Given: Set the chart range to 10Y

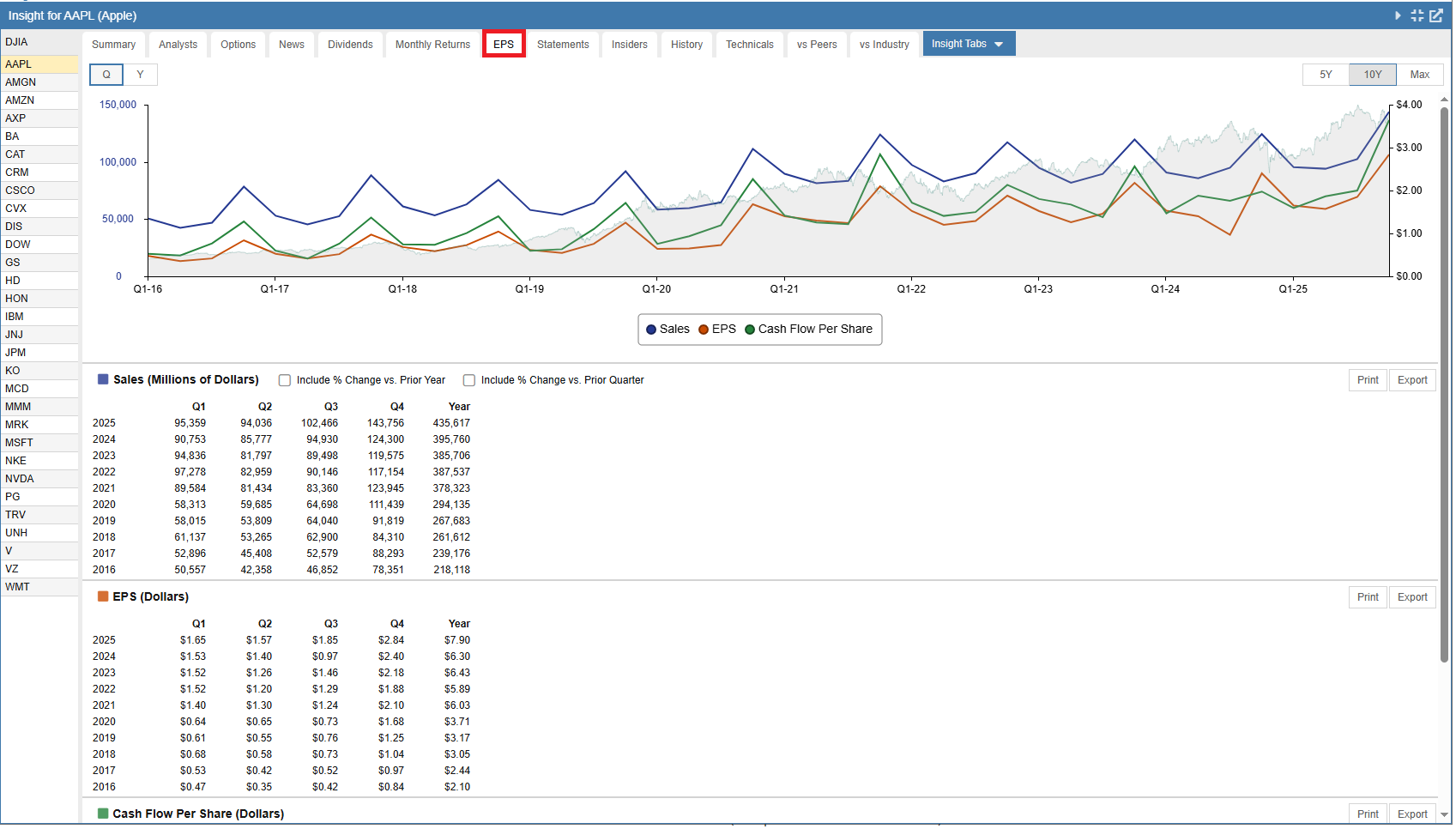Looking at the screenshot, I should 1373,75.
